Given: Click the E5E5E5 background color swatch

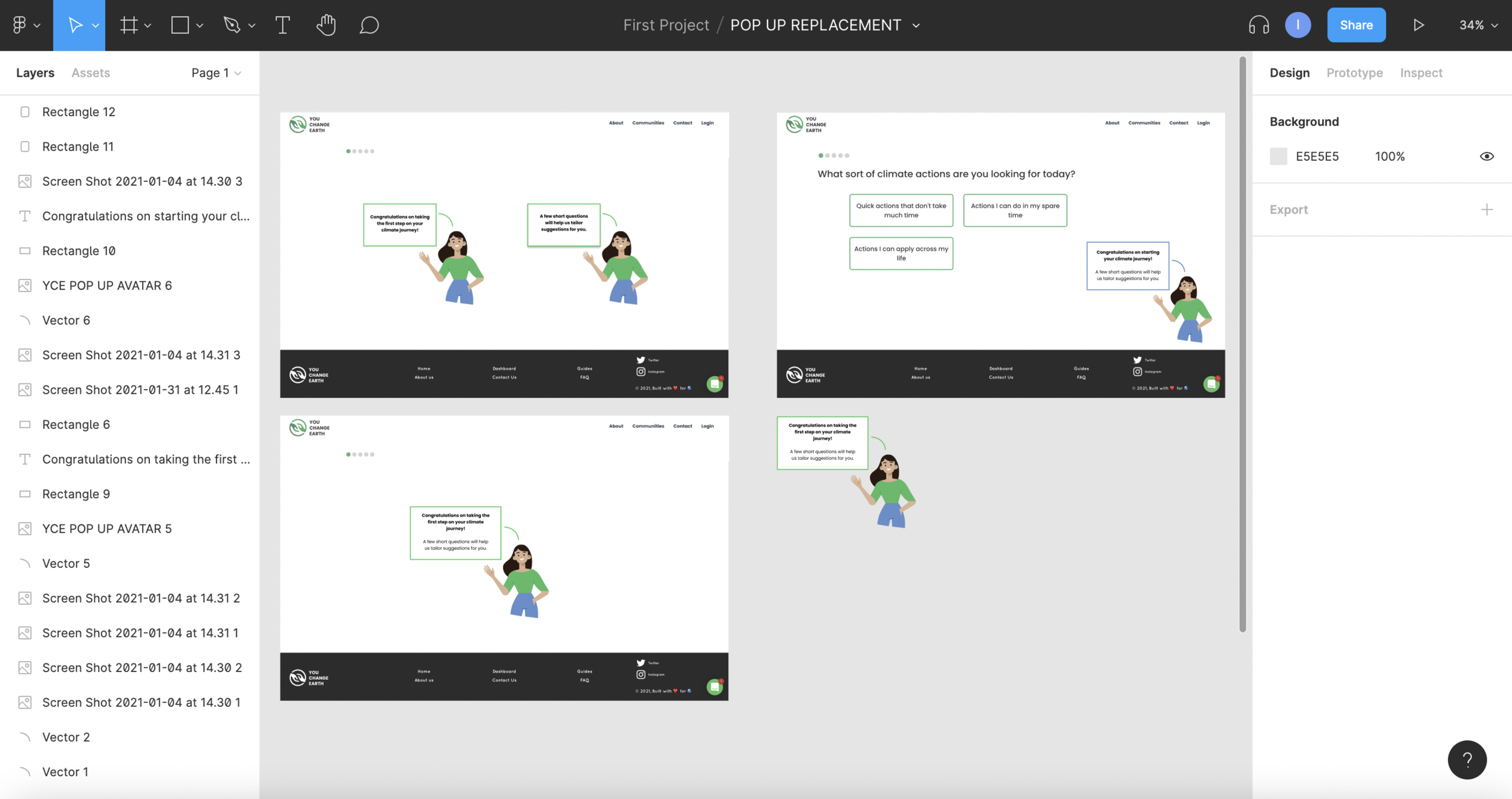Looking at the screenshot, I should coord(1279,156).
